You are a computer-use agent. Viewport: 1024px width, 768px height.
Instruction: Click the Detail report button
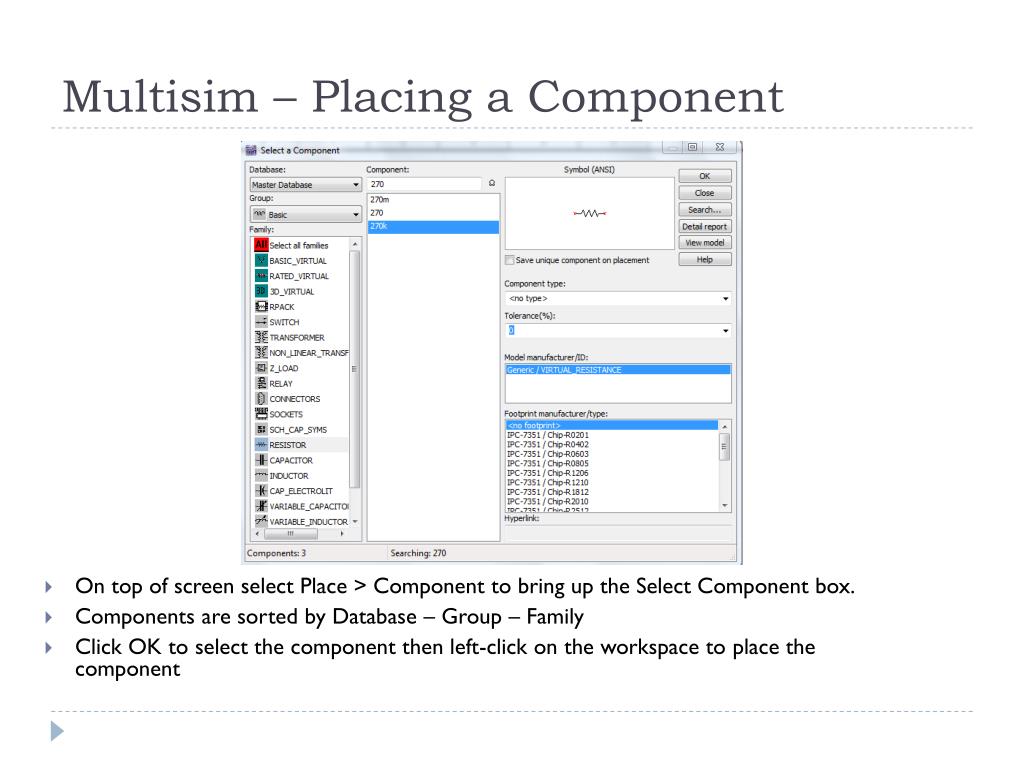[705, 227]
